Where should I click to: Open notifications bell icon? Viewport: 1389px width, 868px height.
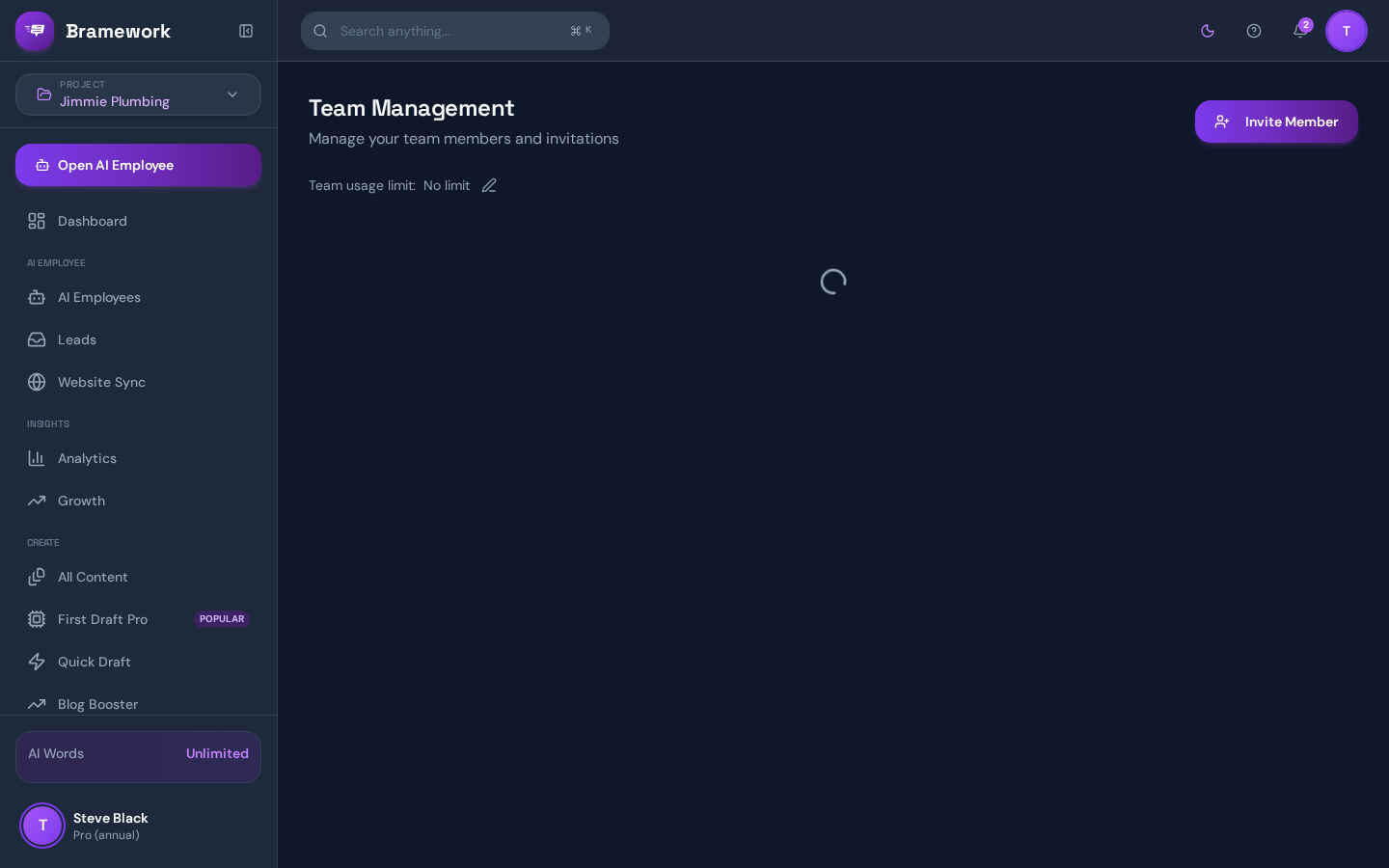tap(1300, 31)
